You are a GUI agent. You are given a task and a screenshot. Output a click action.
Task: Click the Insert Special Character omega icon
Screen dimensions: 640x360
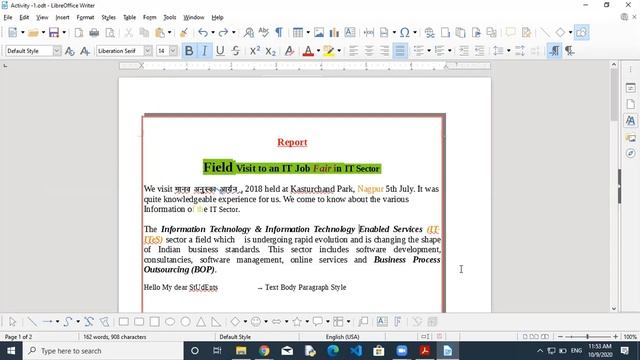coord(404,33)
